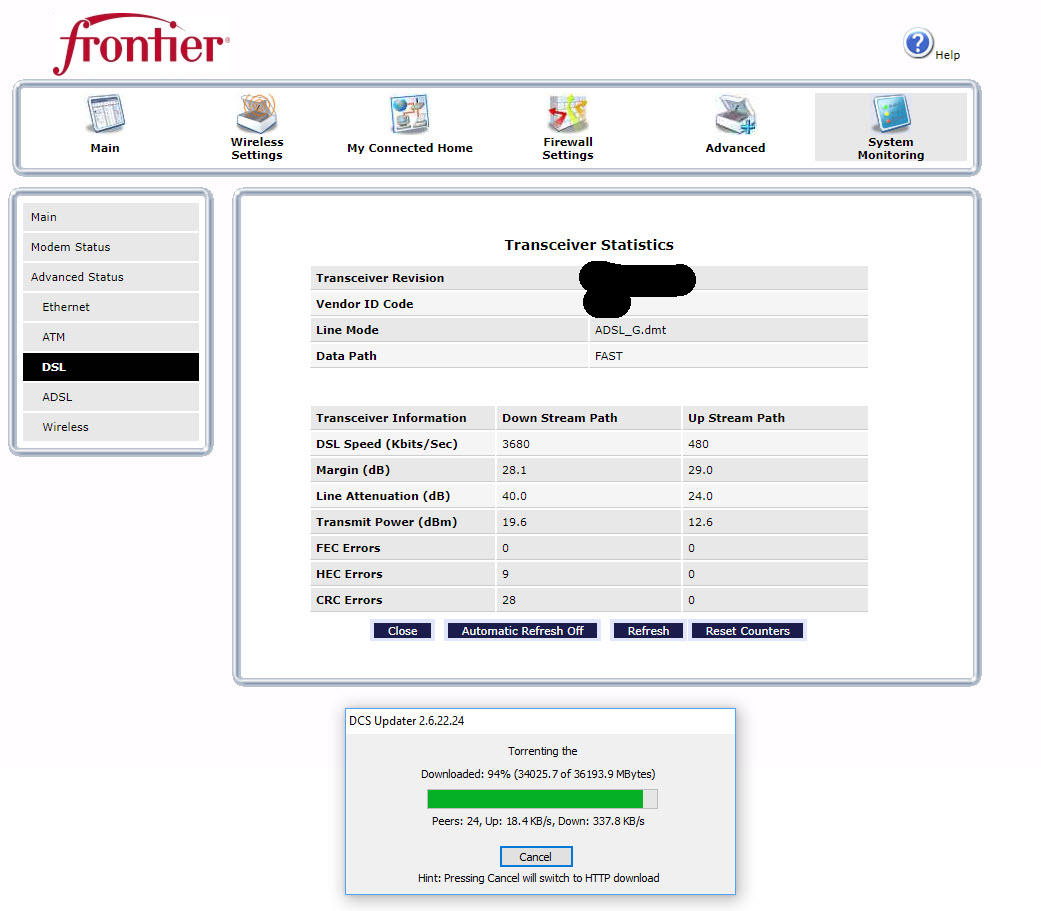Image resolution: width=1041 pixels, height=911 pixels.
Task: Click the Close button below statistics
Action: [x=402, y=631]
